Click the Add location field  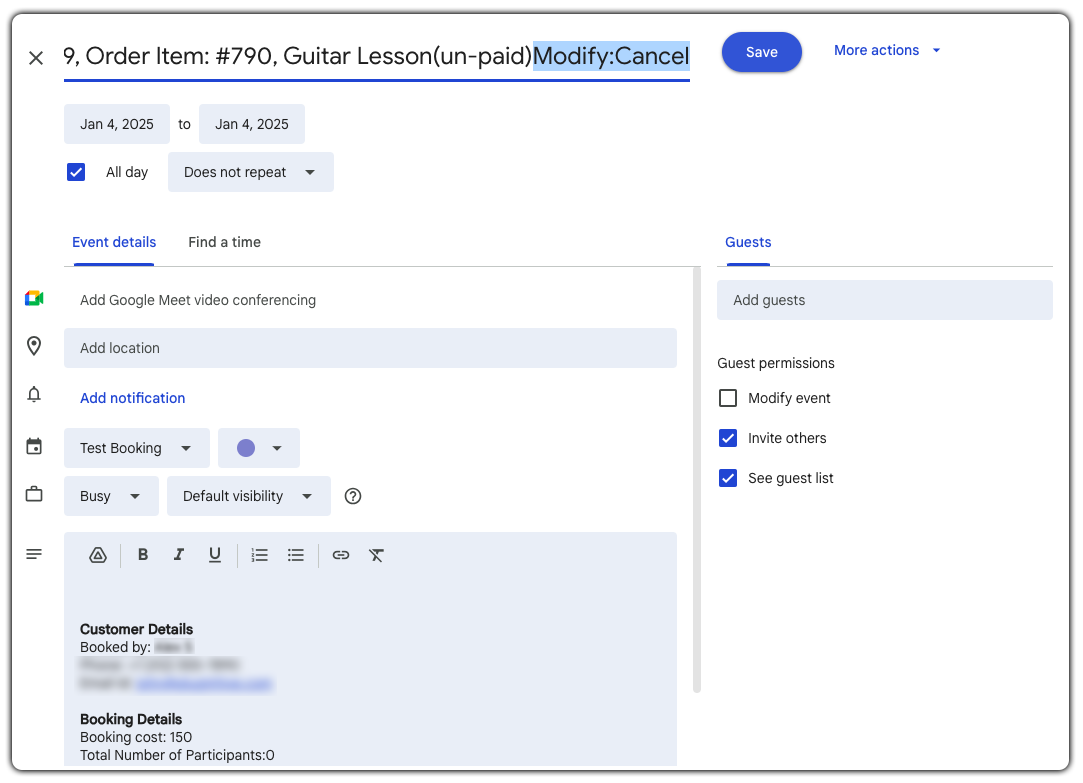pos(370,348)
